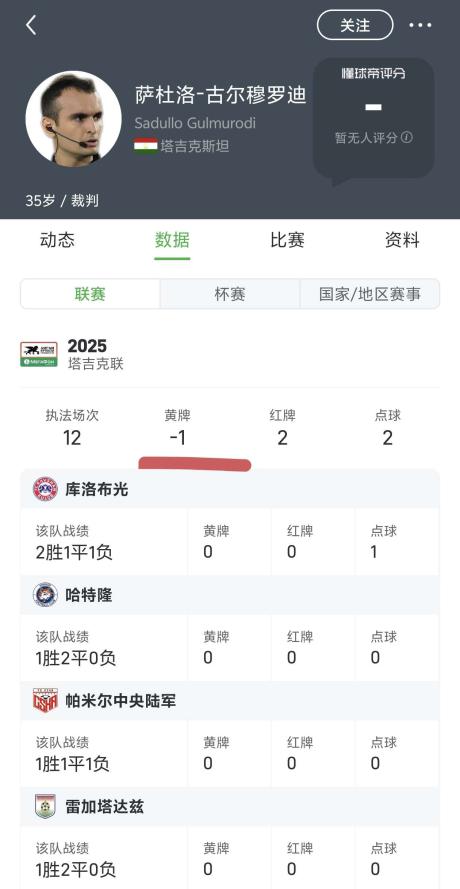Tap the Tajikistan league logo

tap(39, 354)
